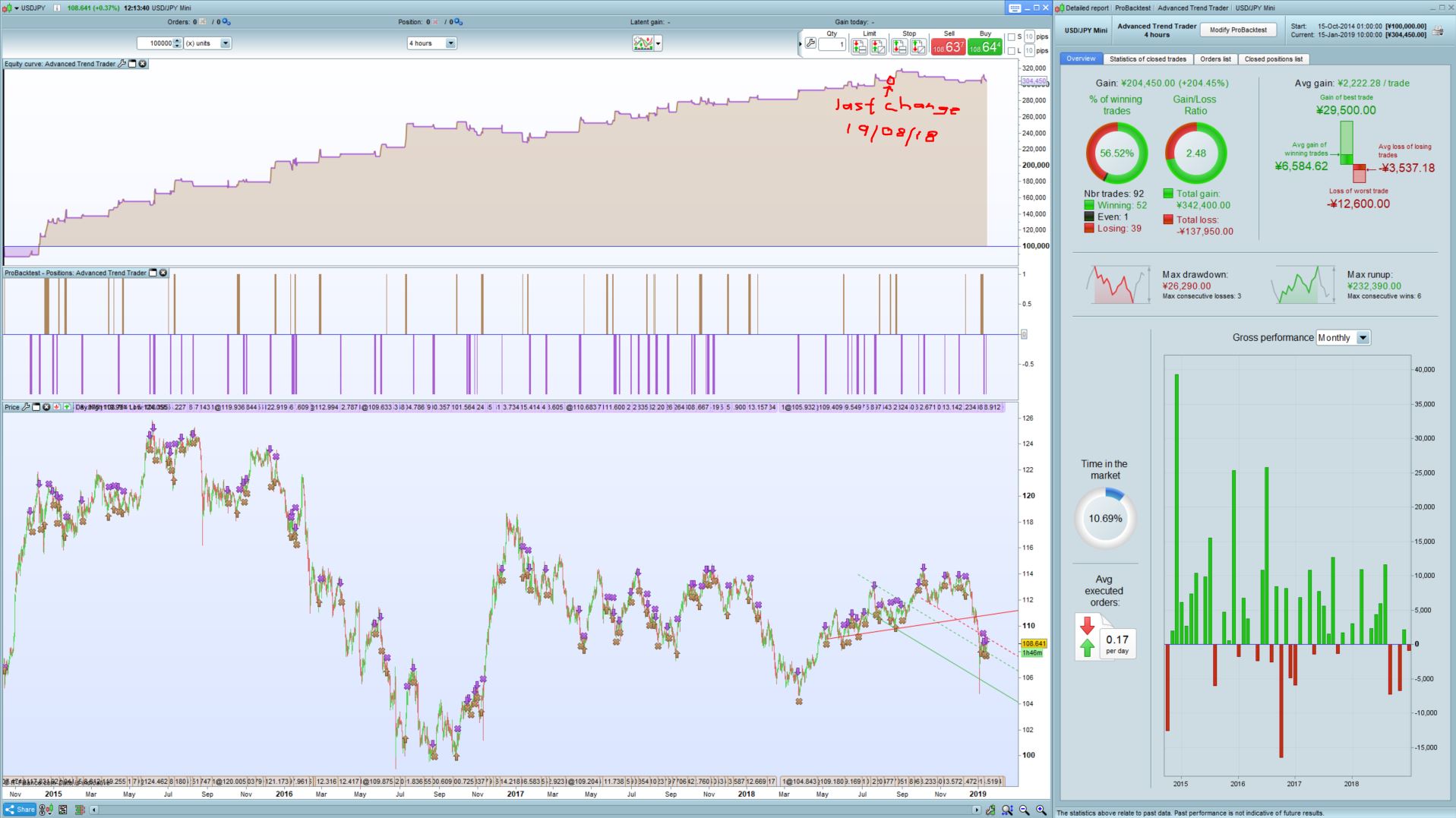Click the third small icon right of Share

pyautogui.click(x=79, y=810)
